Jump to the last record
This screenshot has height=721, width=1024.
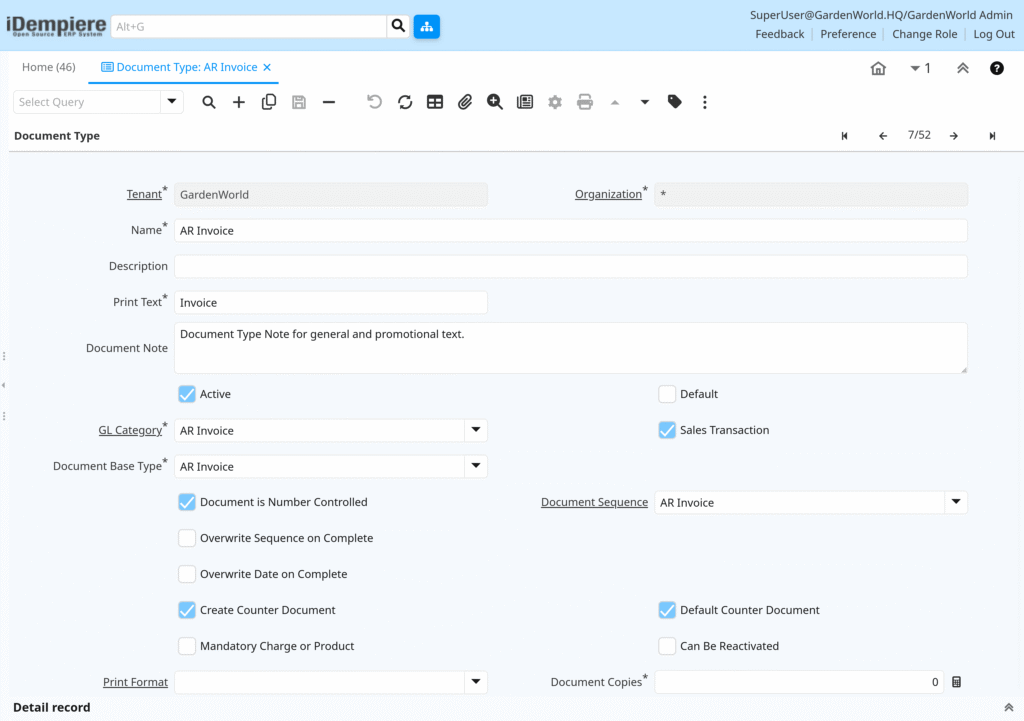coord(992,136)
